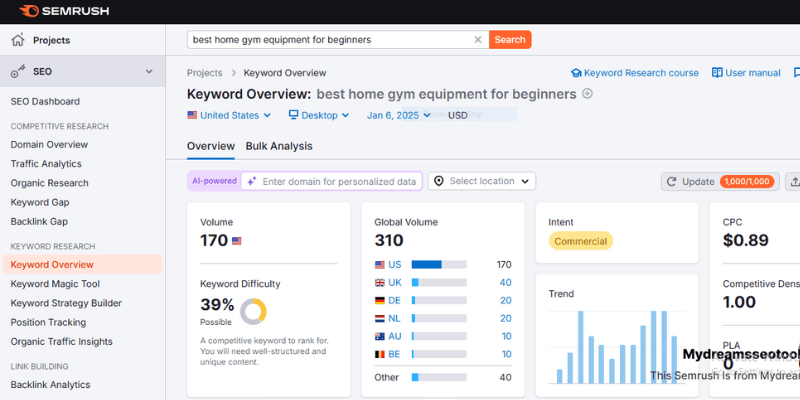Click the Update button

pos(720,182)
